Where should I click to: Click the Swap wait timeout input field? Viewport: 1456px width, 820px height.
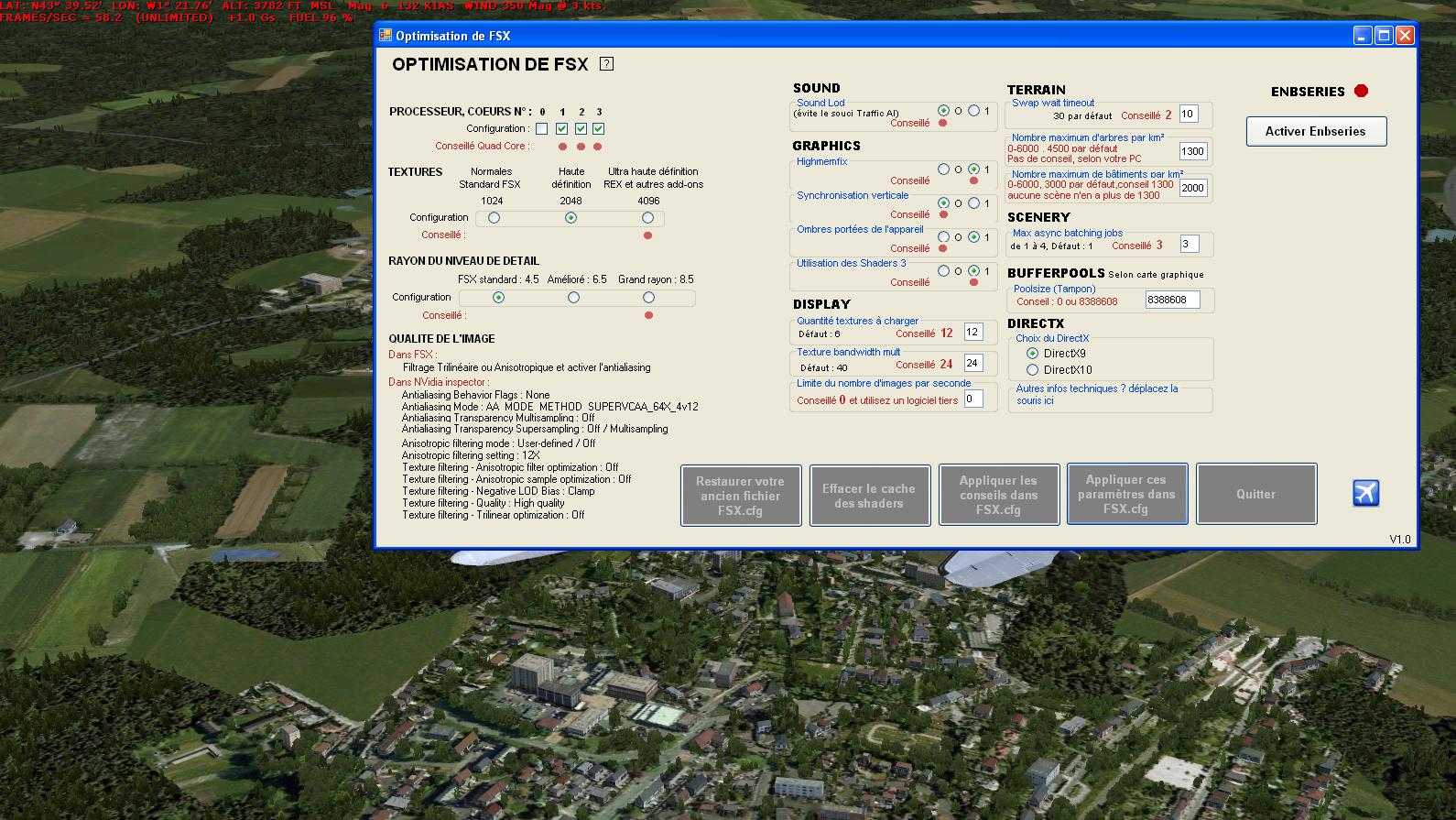[1188, 115]
